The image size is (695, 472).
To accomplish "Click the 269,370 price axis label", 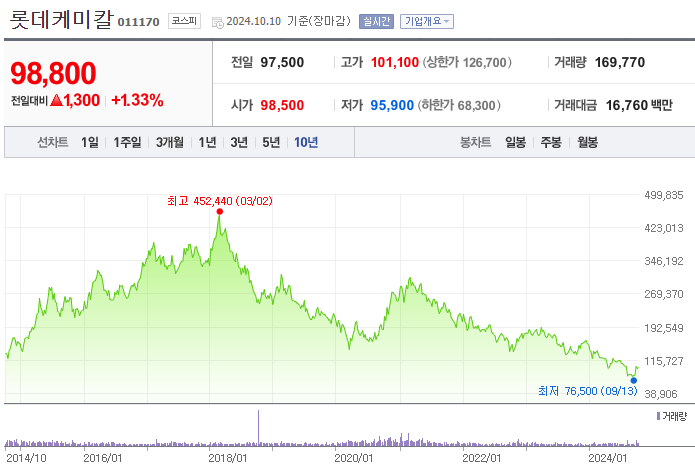I will click(664, 294).
